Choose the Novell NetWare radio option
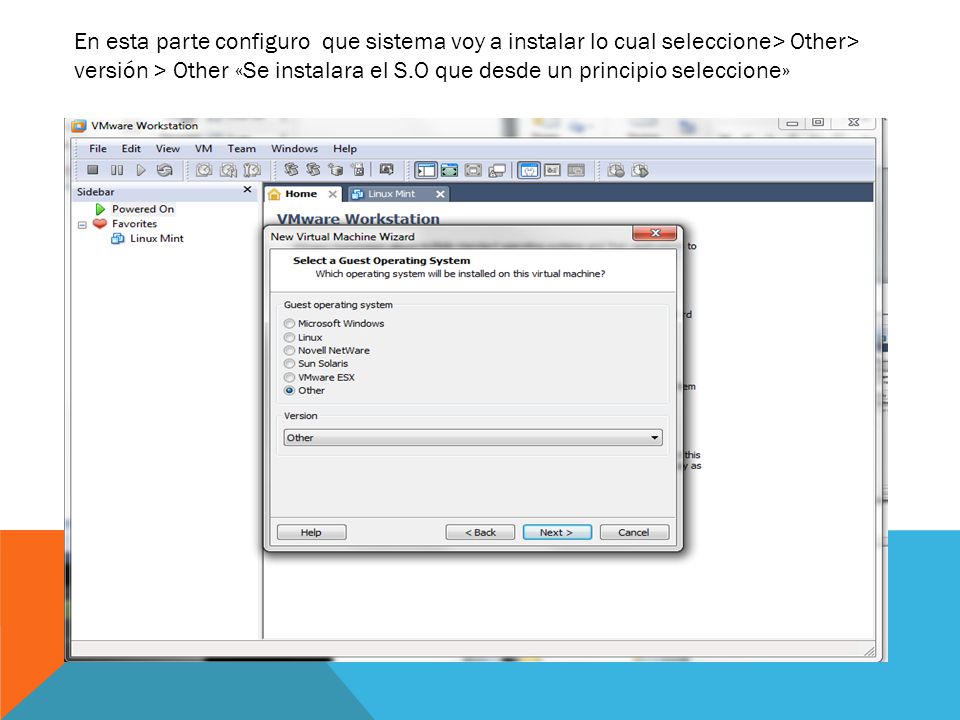Screen dimensions: 960x720 290,350
